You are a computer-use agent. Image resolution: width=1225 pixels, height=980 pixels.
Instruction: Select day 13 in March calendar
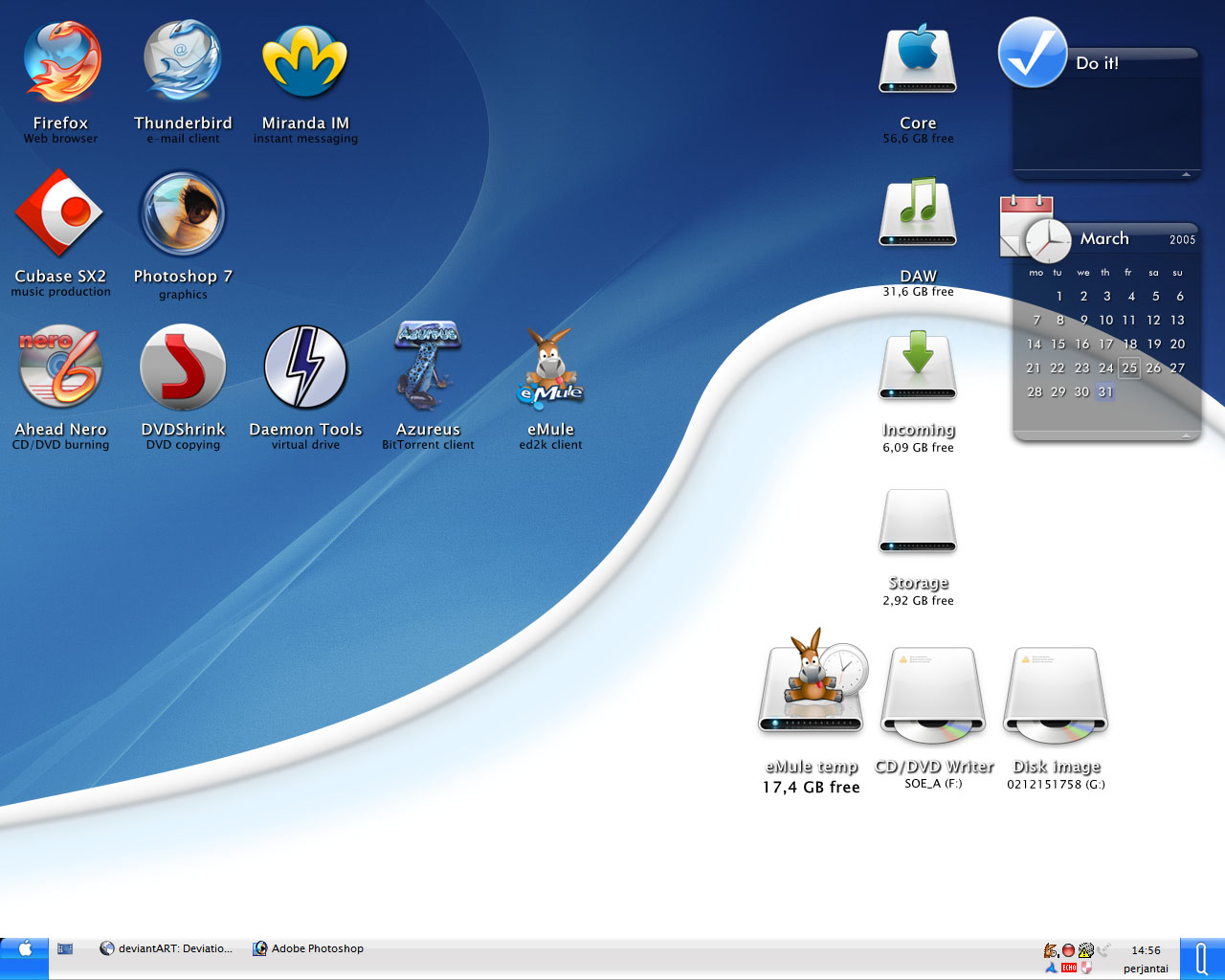click(1177, 320)
